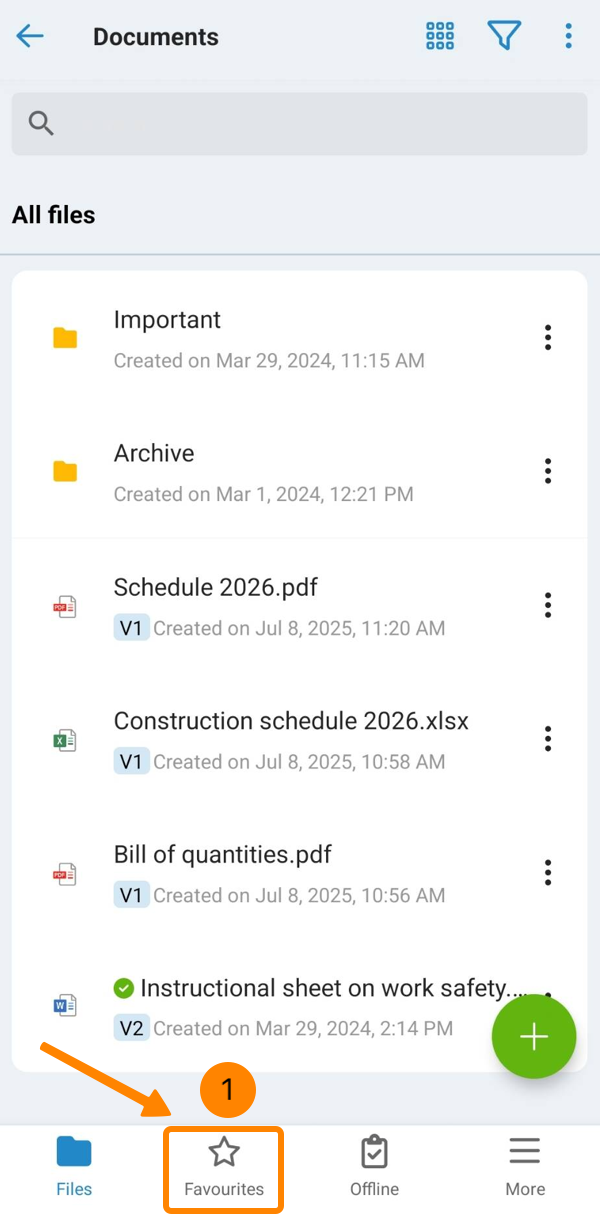Image resolution: width=600 pixels, height=1220 pixels.
Task: Show more options for Important folder
Action: tap(548, 338)
